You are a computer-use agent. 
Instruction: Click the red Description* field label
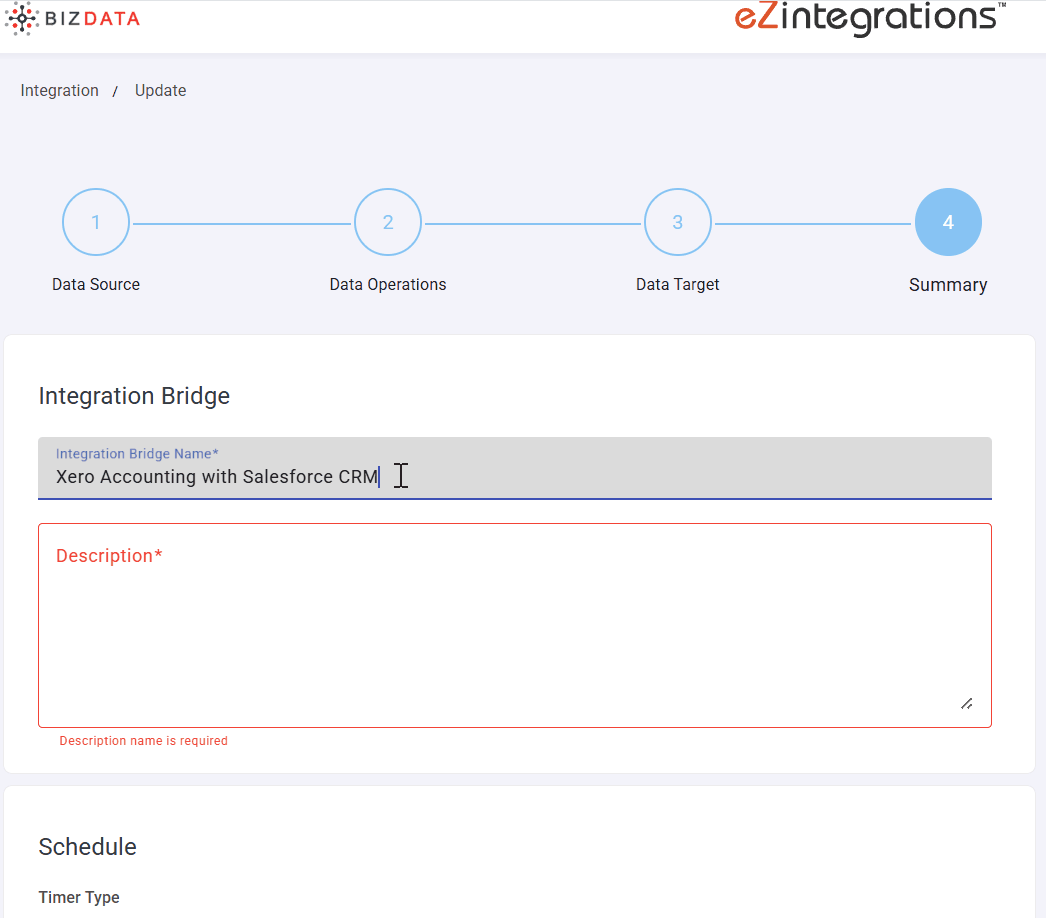pos(109,556)
